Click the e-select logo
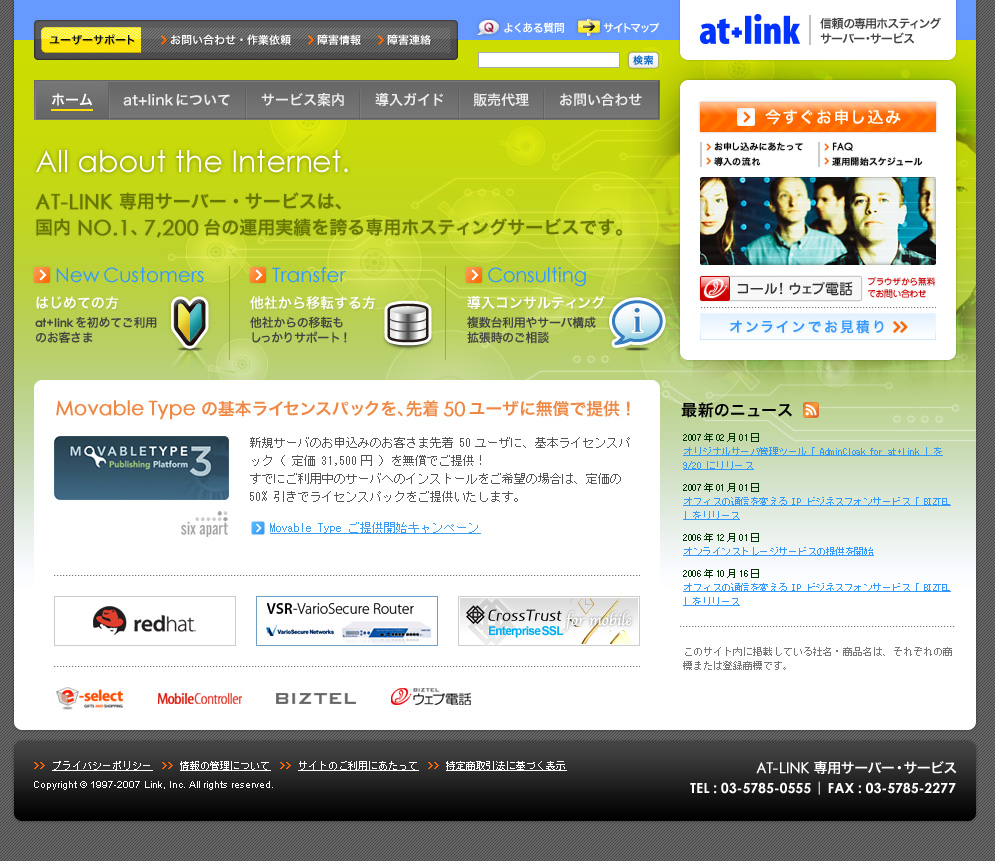The height and width of the screenshot is (861, 995). [x=90, y=698]
